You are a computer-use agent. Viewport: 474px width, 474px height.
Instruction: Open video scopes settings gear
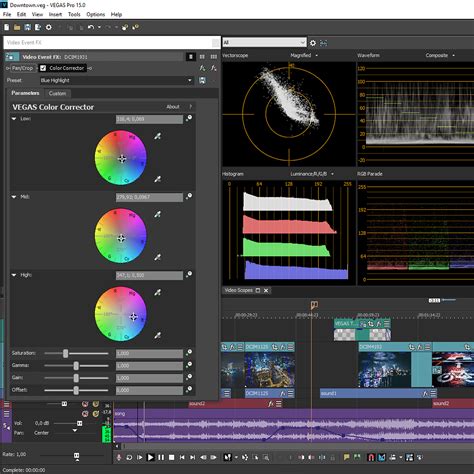pyautogui.click(x=313, y=43)
